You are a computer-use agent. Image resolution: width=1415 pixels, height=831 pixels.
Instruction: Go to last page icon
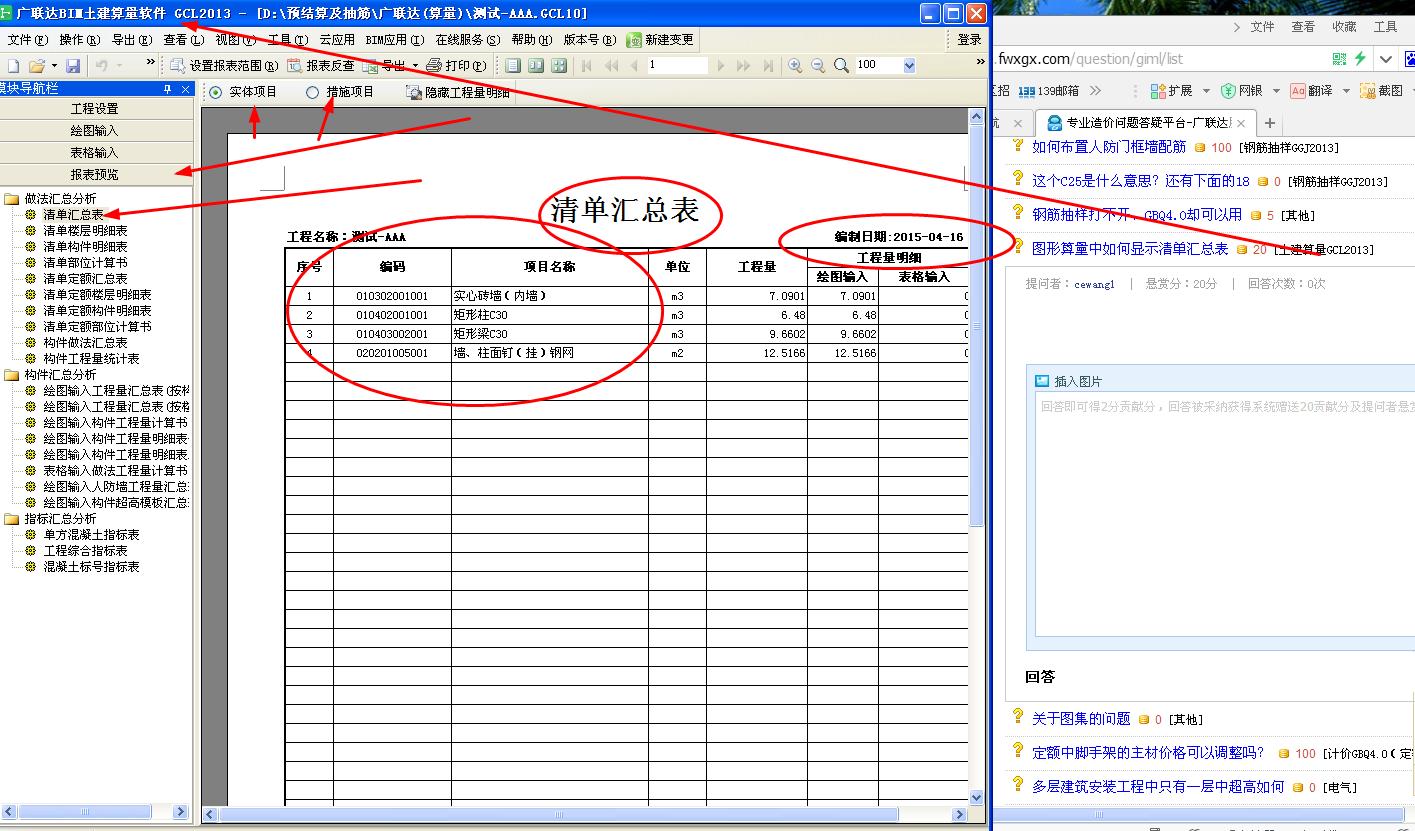(x=768, y=65)
